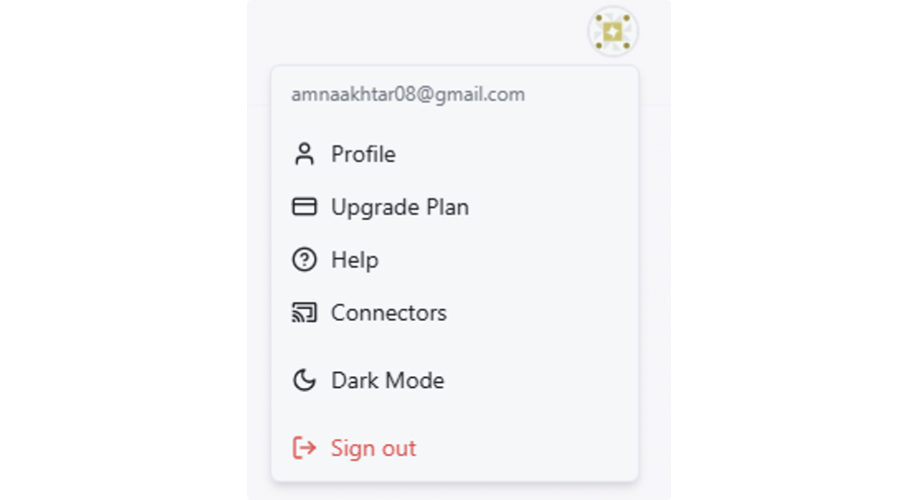Click the user avatar icon
918x500 pixels.
(613, 32)
